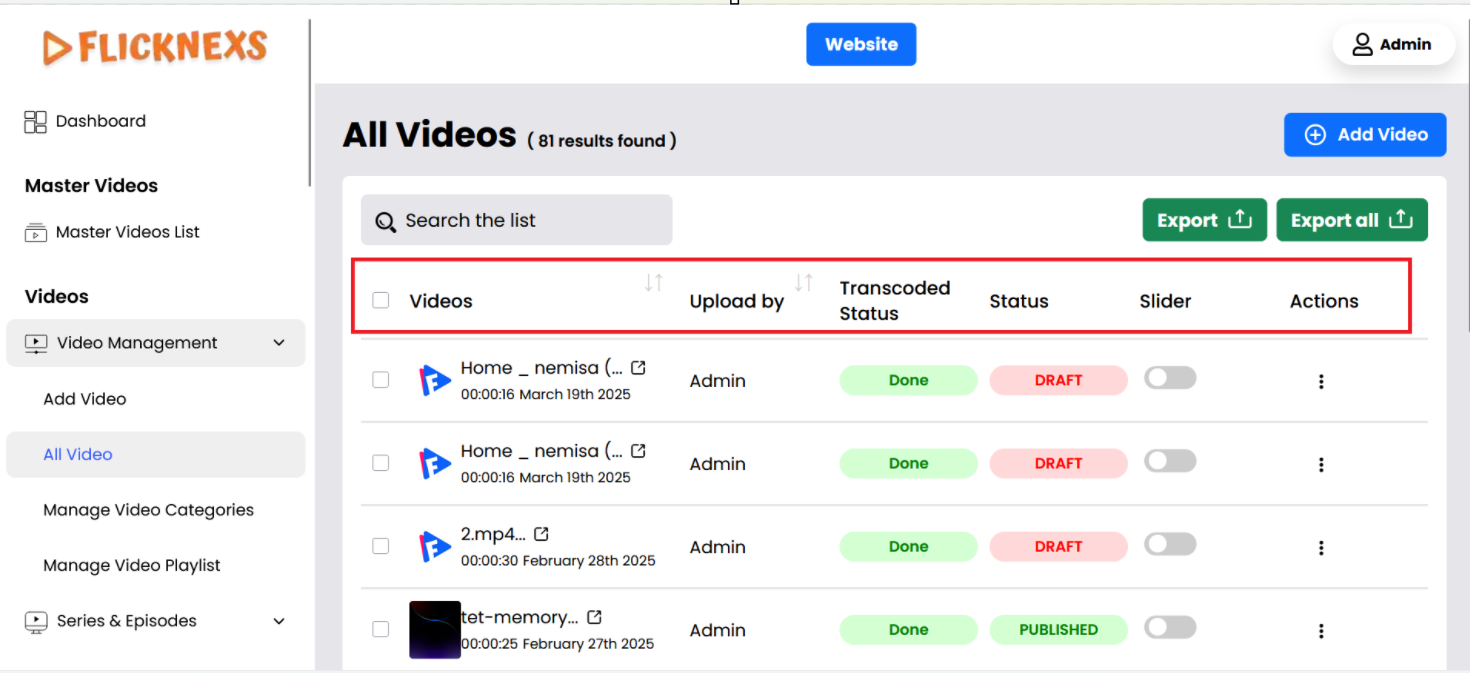Tick the select-all checkbox in table header
The height and width of the screenshot is (673, 1470).
click(x=381, y=300)
